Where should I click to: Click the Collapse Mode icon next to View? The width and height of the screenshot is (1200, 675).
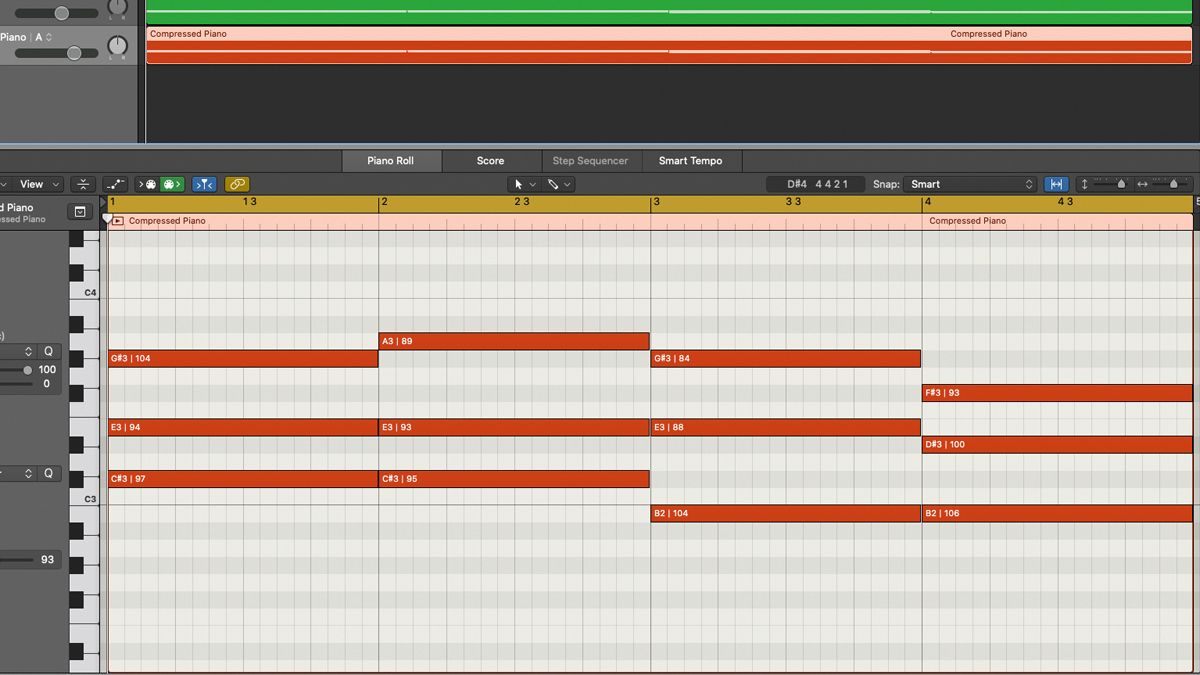82,184
